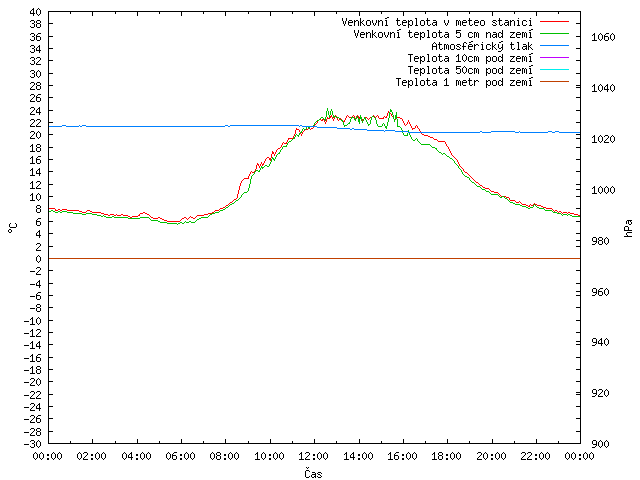Click the '10:00' time axis label
Viewport: 640px width, 480px height.
pyautogui.click(x=269, y=456)
